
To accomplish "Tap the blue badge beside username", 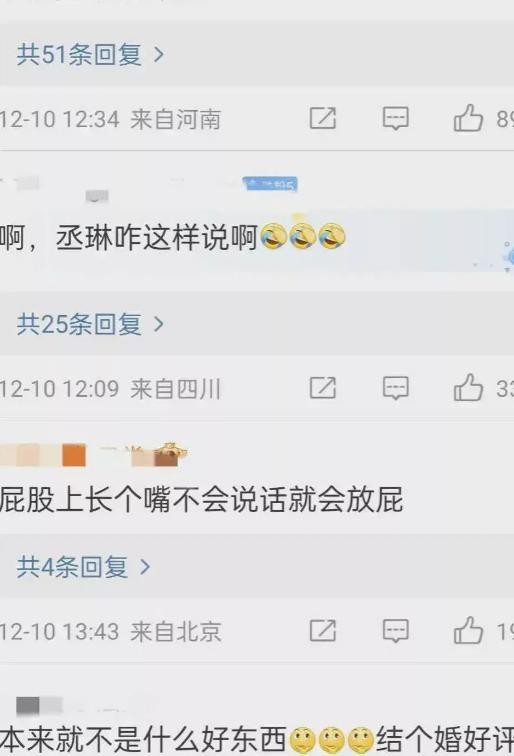I will coord(271,184).
